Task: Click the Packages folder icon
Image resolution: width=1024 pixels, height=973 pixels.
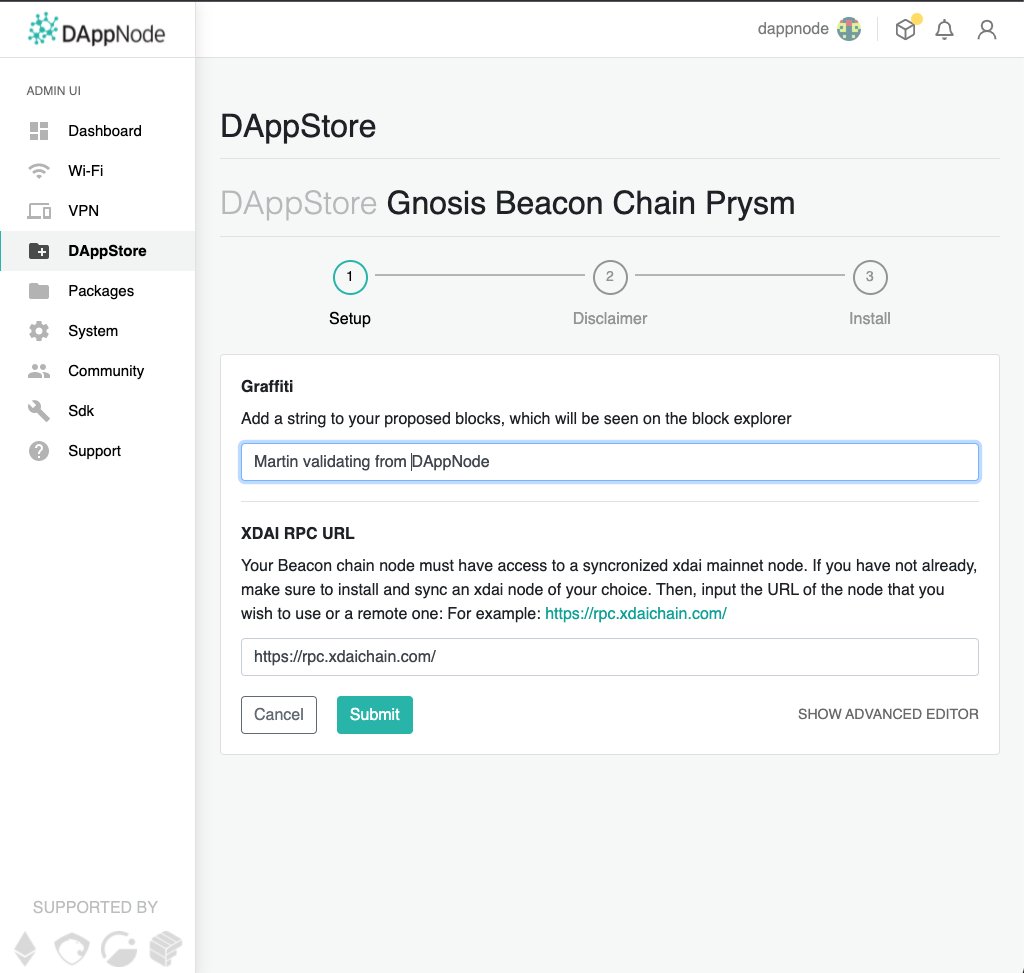Action: click(39, 291)
